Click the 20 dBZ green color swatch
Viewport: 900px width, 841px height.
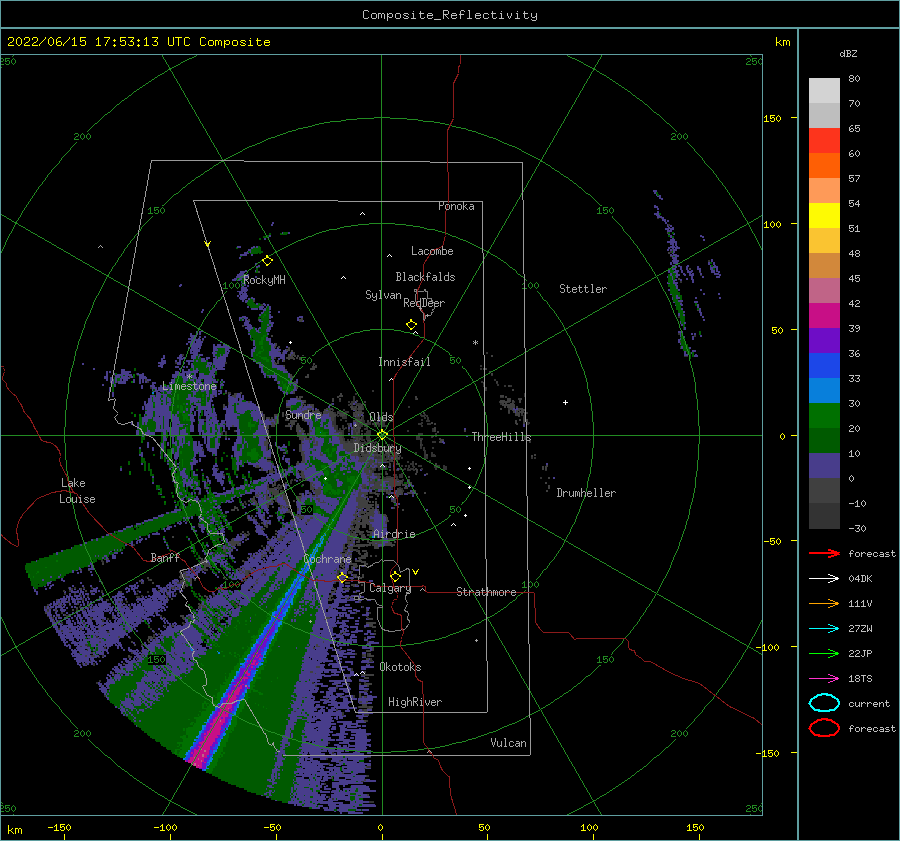point(824,441)
